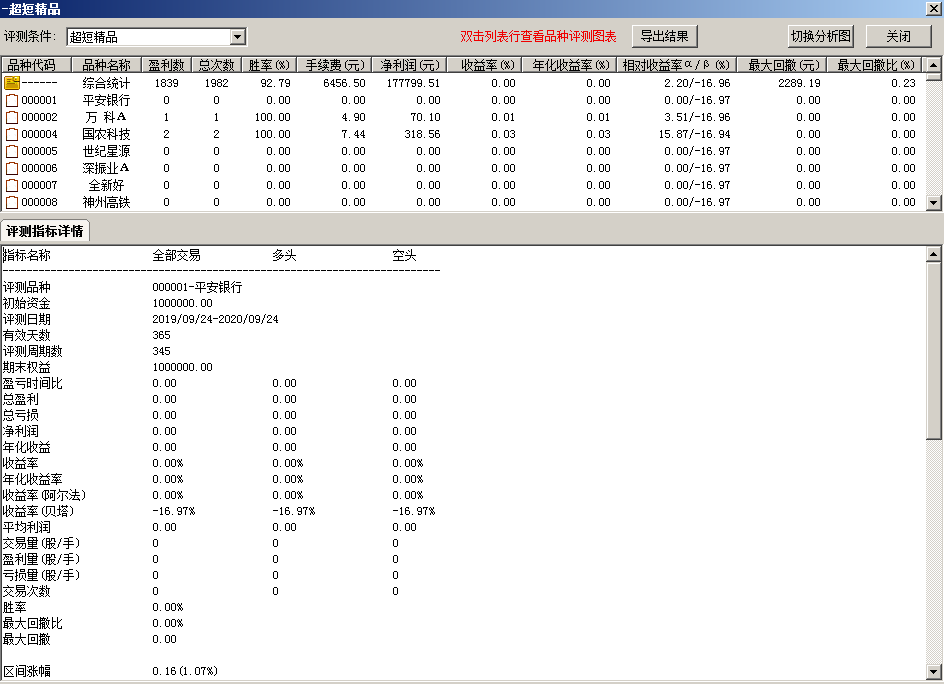The image size is (944, 684).
Task: Click the page icon next to 000001 平安银行
Action: 14,100
